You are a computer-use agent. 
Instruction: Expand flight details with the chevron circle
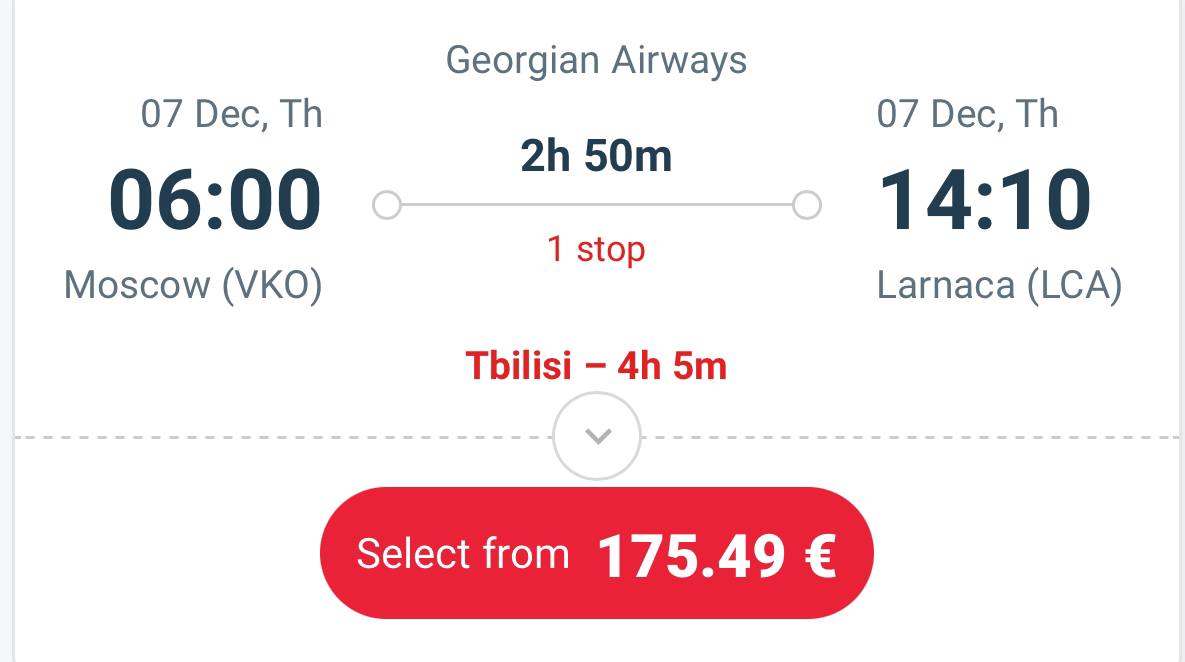pyautogui.click(x=597, y=437)
